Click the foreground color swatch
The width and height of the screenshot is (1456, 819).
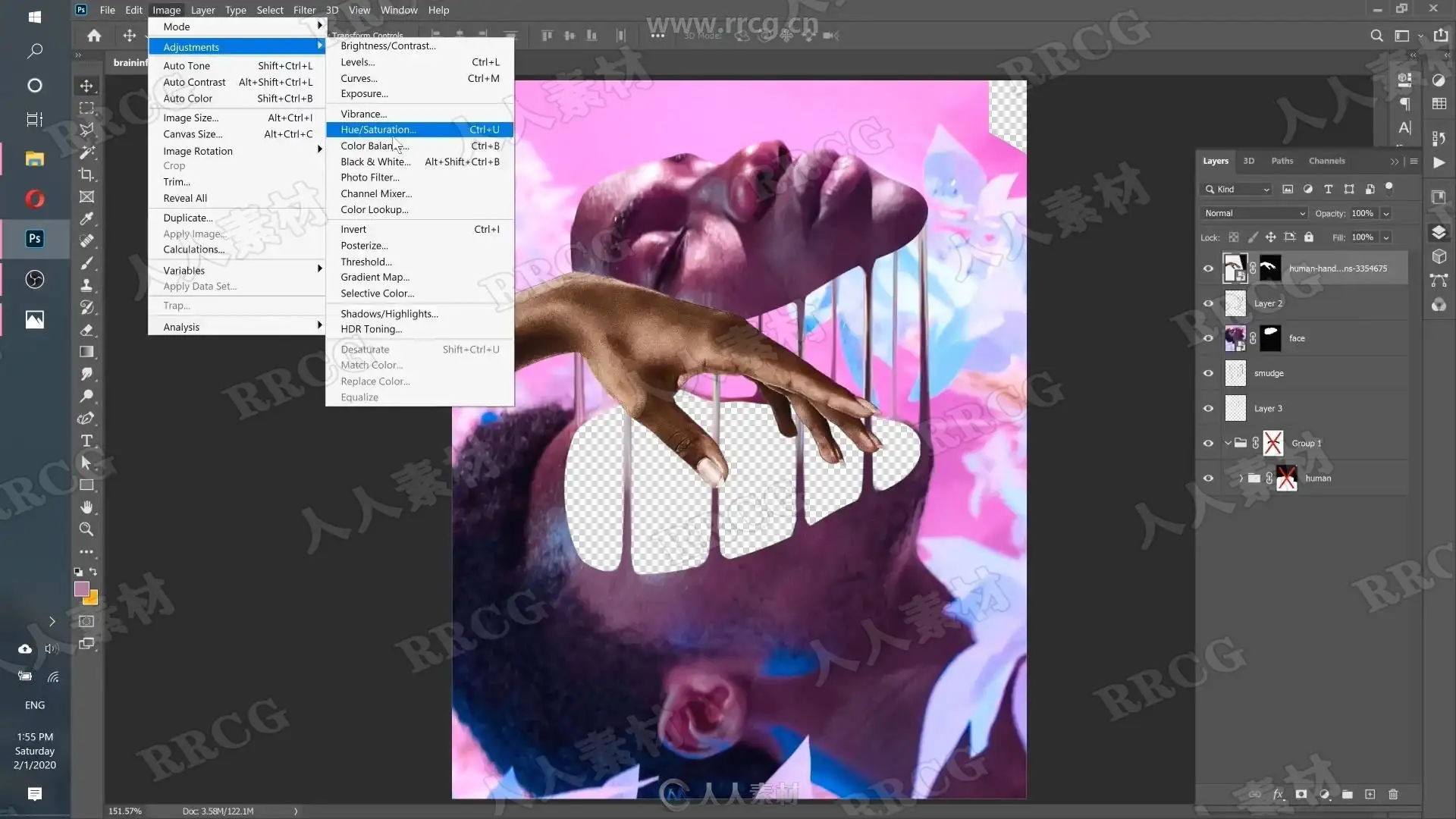tap(81, 588)
